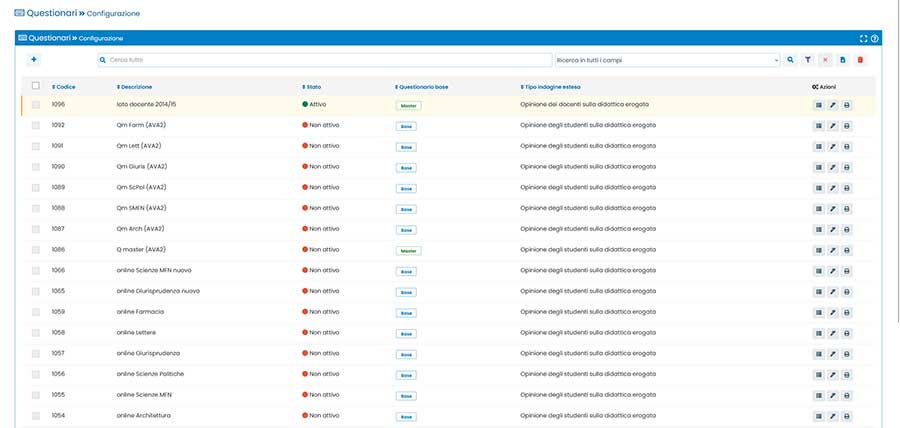This screenshot has height=428, width=900.
Task: Click the magnifier search button
Action: 790,60
